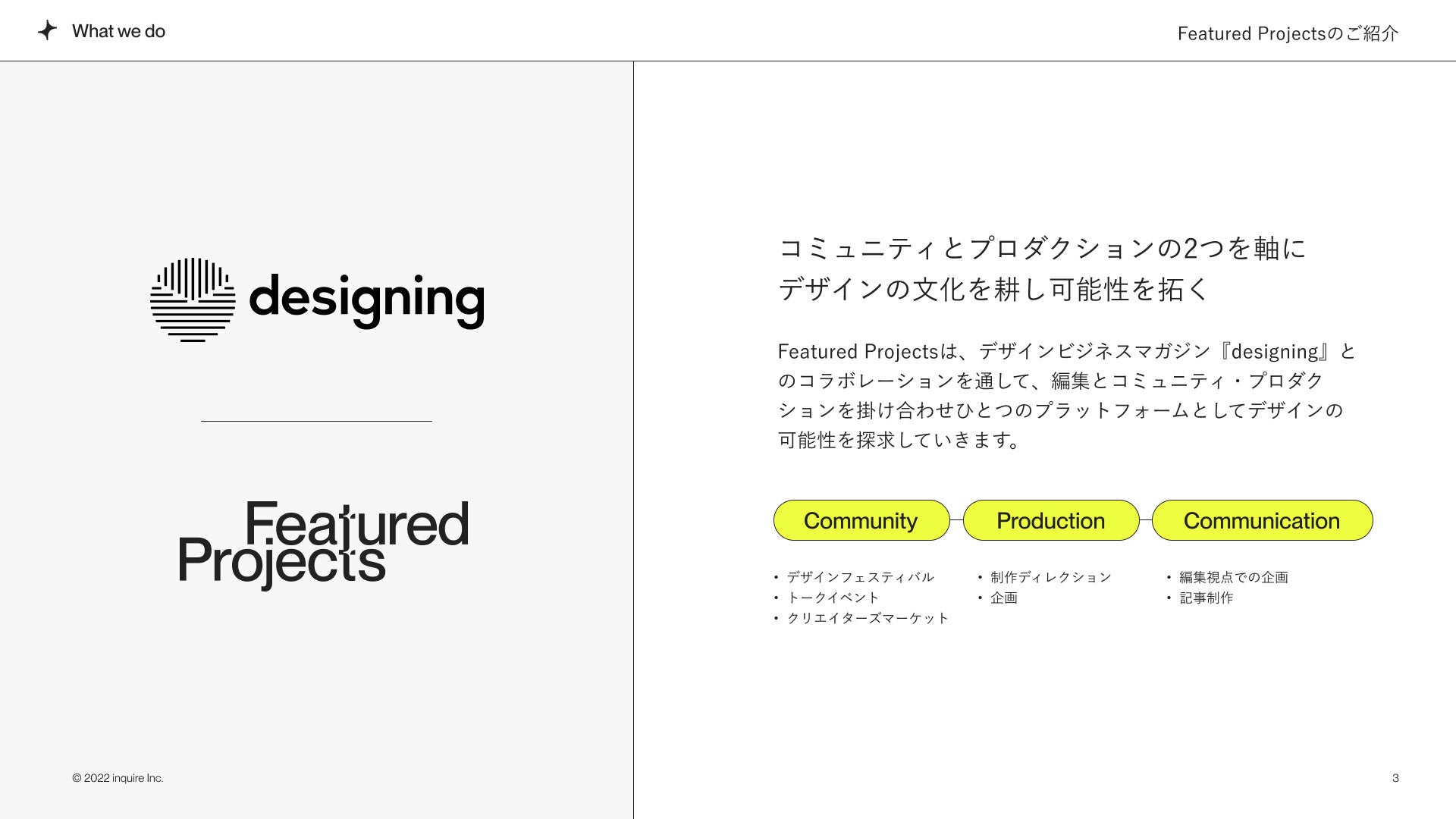The width and height of the screenshot is (1456, 819).
Task: Click the designing striped circle logo
Action: click(193, 300)
